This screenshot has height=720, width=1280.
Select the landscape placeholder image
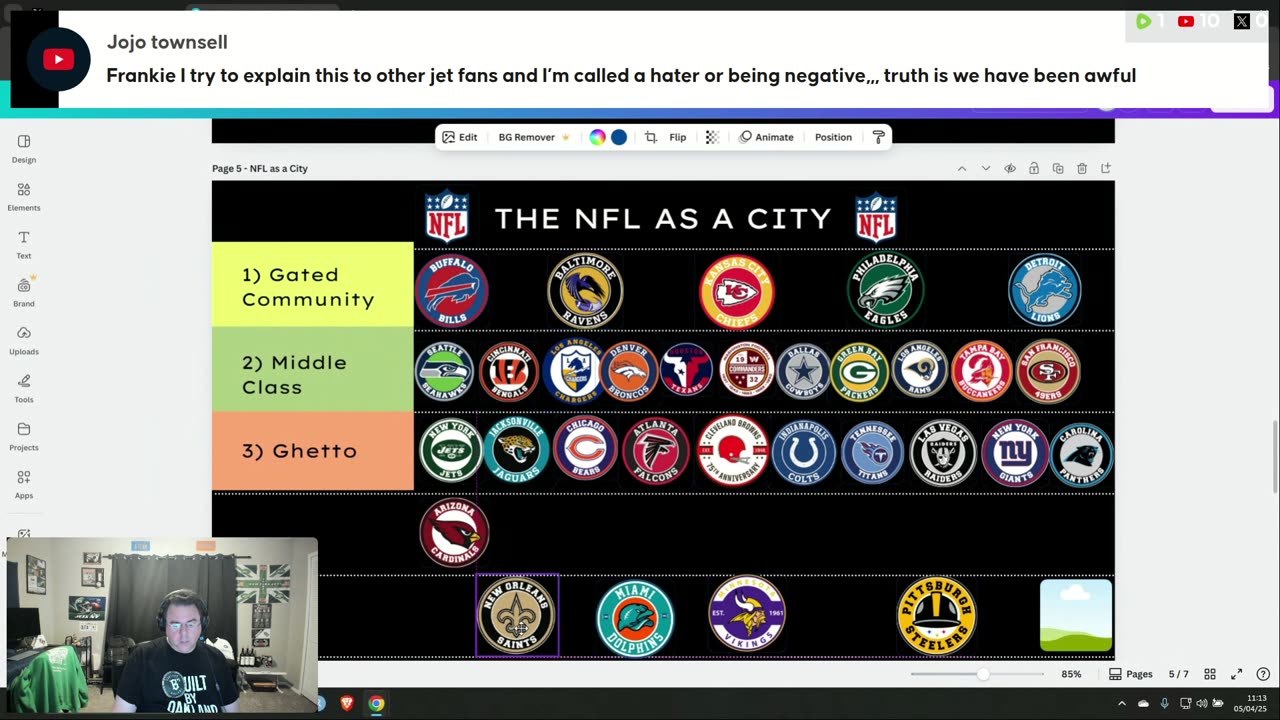tap(1076, 615)
